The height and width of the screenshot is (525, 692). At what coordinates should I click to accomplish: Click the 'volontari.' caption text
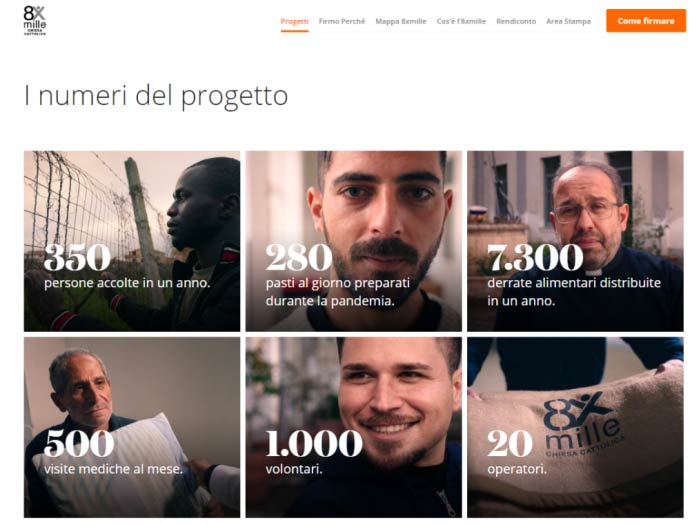coord(294,469)
